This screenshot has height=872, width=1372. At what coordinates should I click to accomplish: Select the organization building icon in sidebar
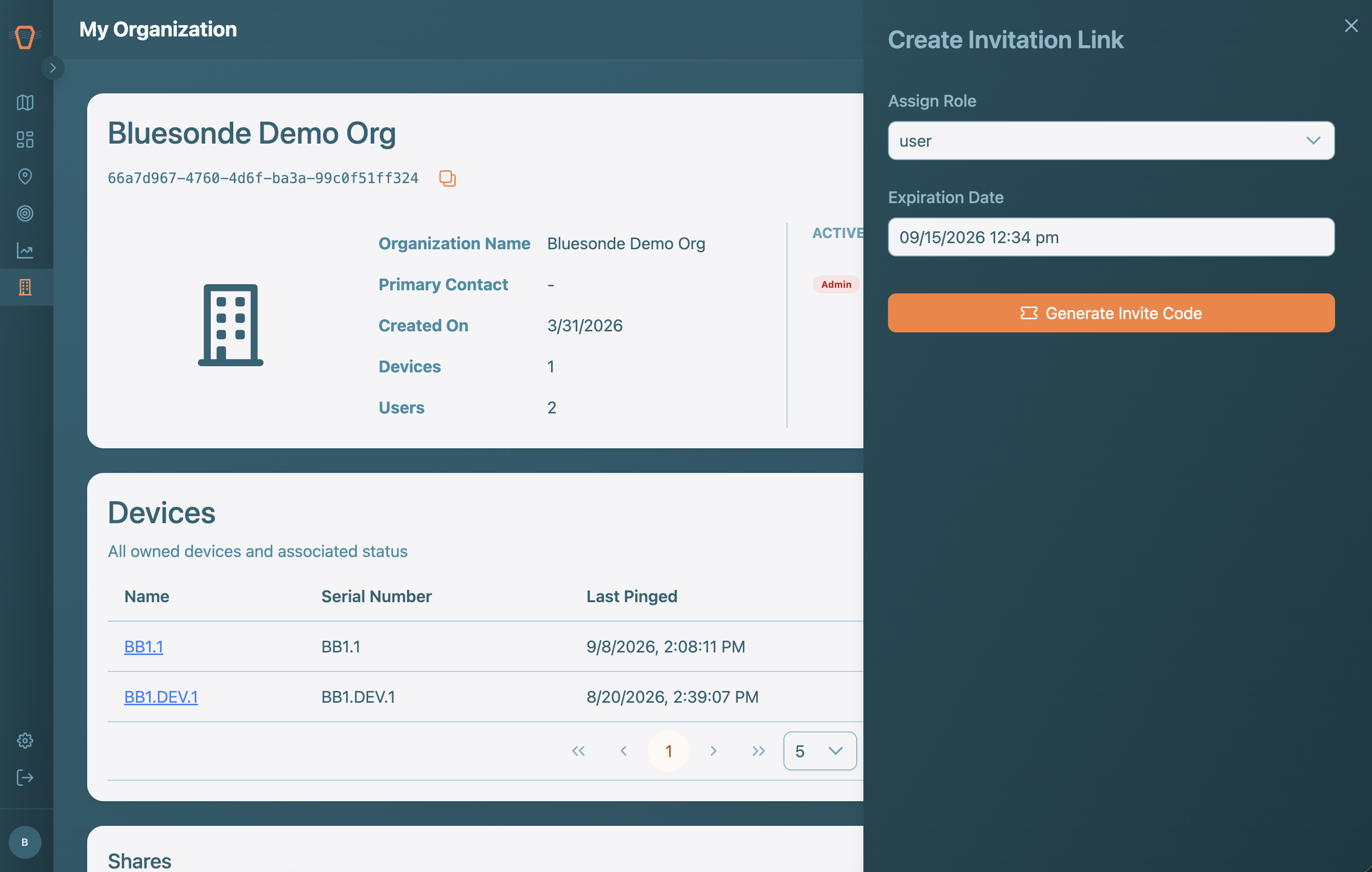coord(25,287)
